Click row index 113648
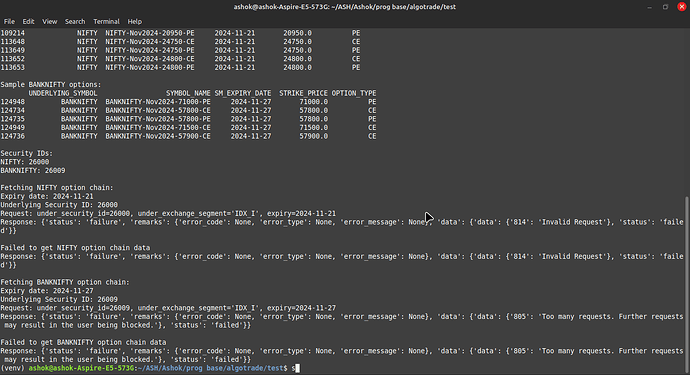Screen dimensions: 690x375 click(13, 41)
